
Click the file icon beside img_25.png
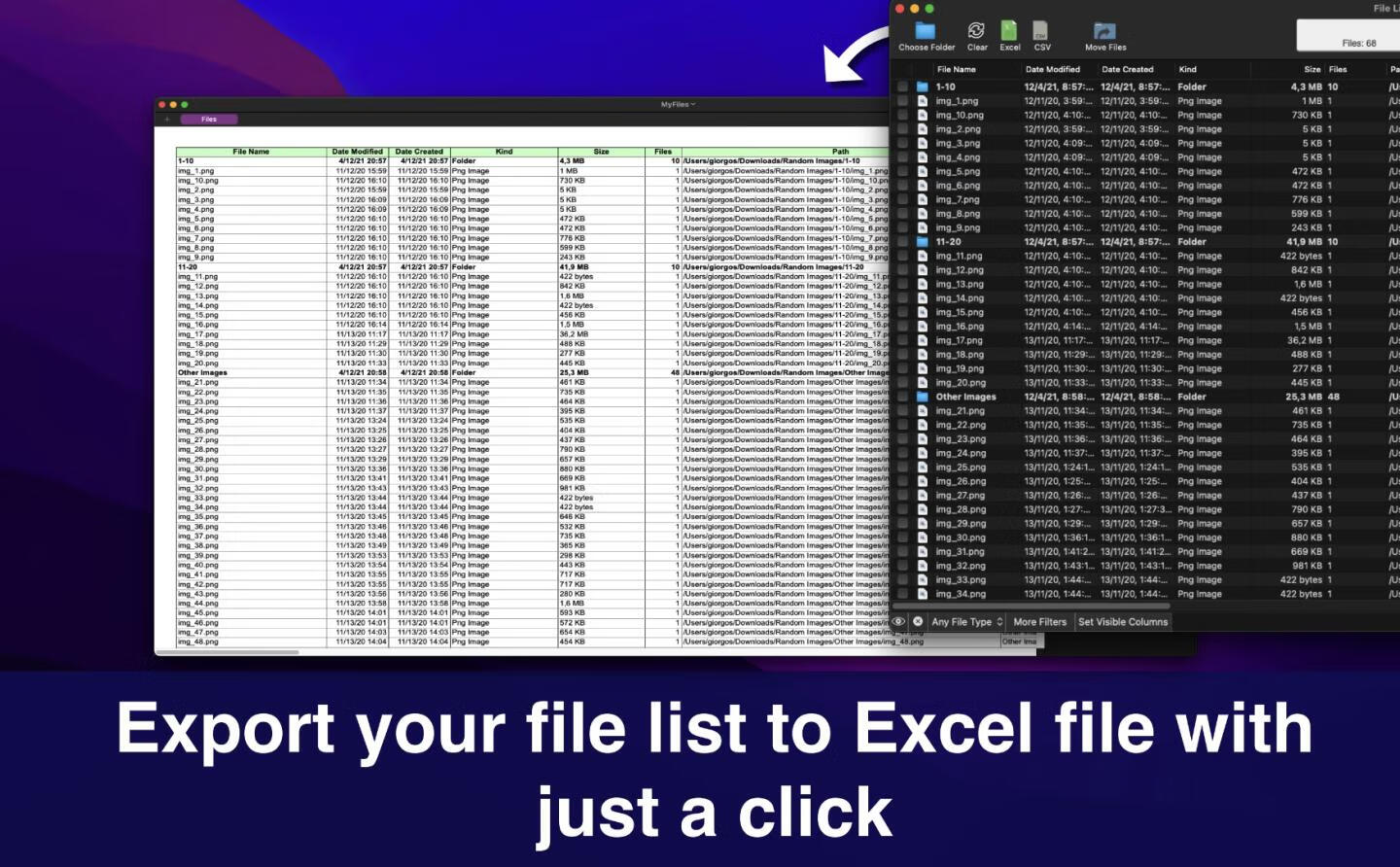pos(922,468)
